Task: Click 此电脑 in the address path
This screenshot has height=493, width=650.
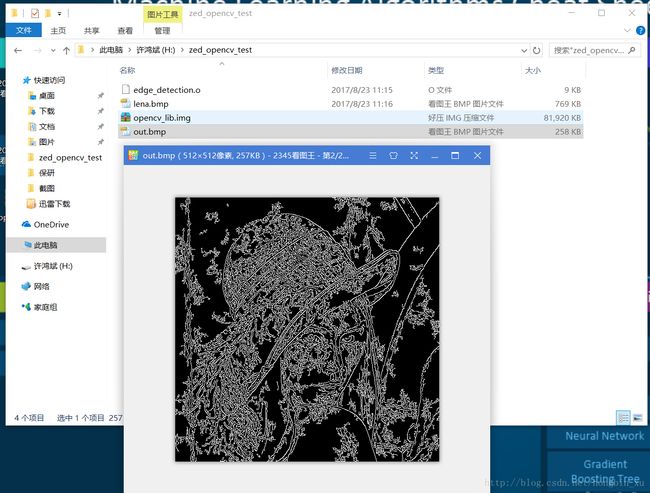Action: (x=111, y=50)
